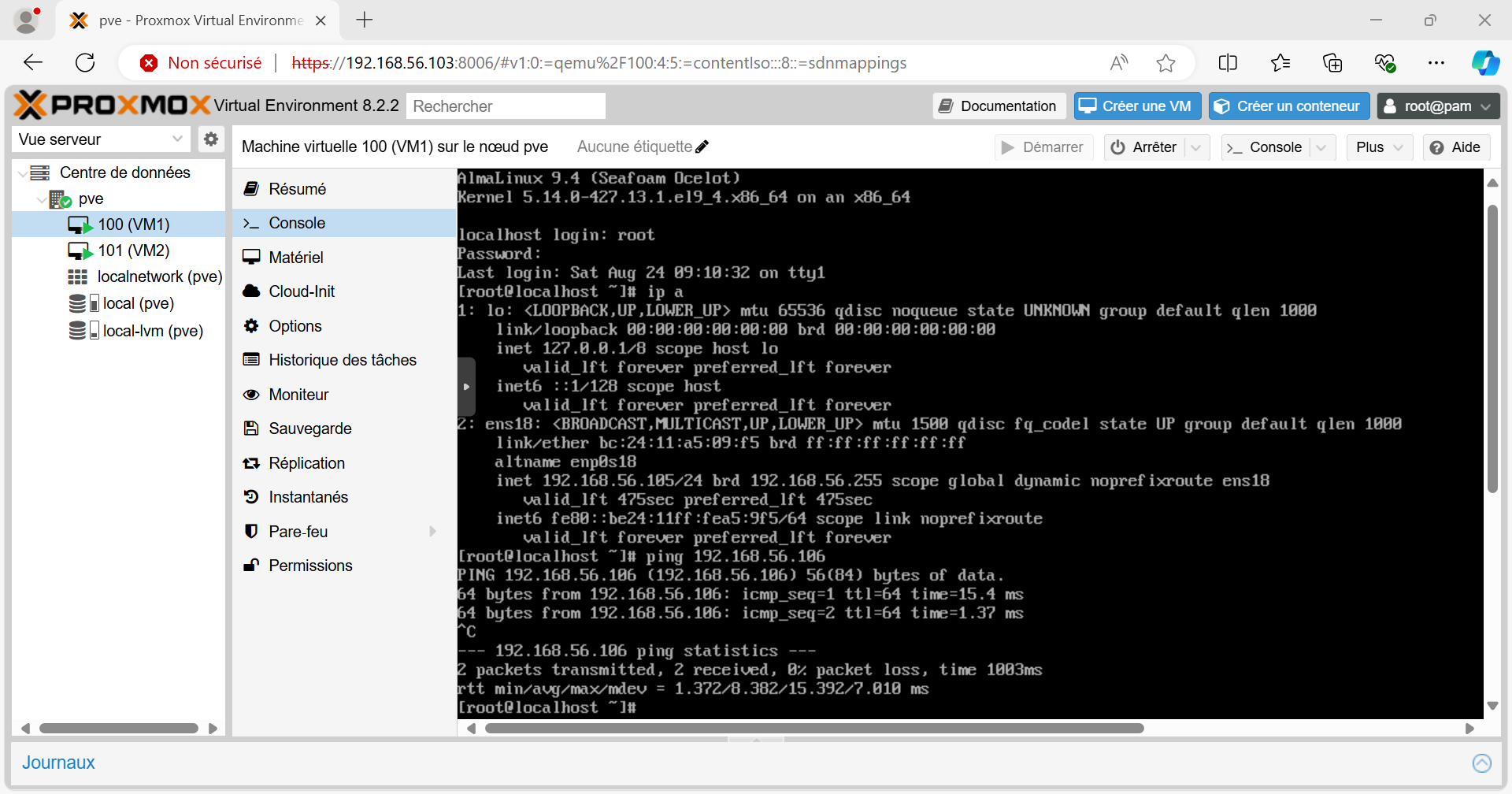Click console vertical scrollbar
This screenshot has width=1512, height=794.
point(1492,349)
